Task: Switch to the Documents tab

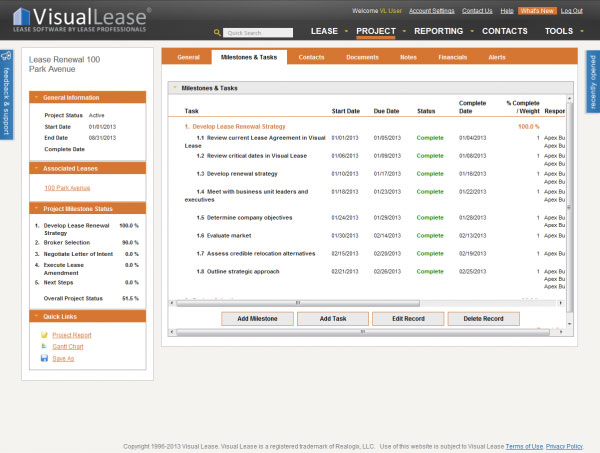Action: coord(362,57)
